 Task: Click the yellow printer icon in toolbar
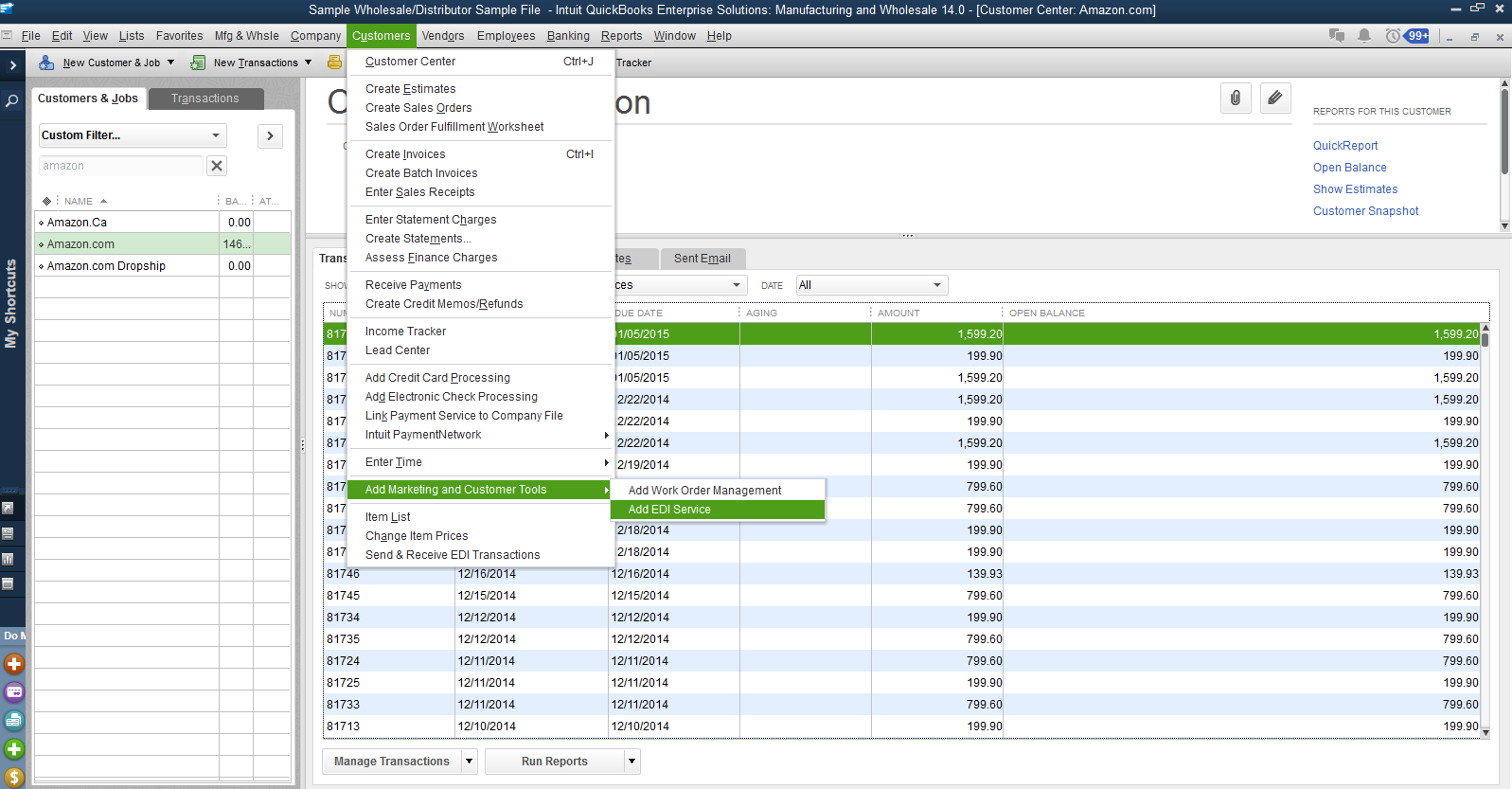[x=334, y=63]
